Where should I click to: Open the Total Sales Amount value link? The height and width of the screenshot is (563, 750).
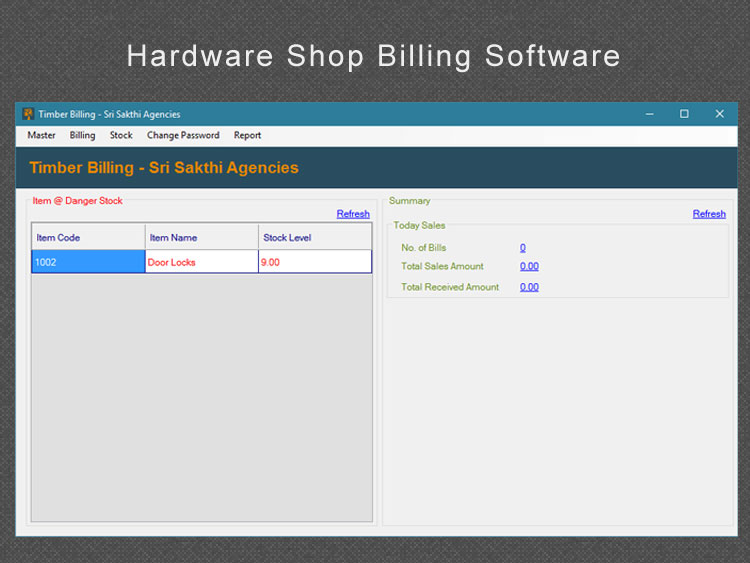[x=529, y=266]
